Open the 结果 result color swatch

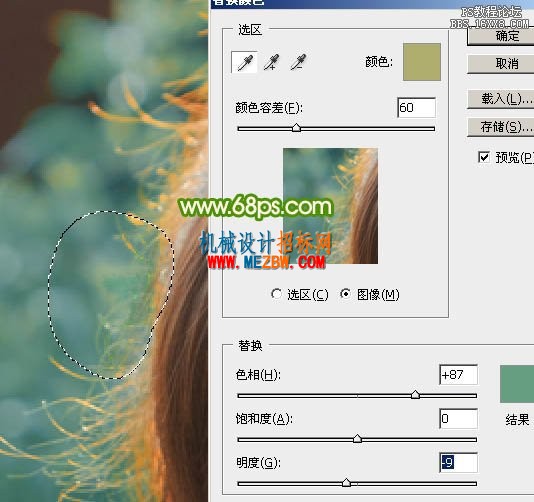[517, 384]
